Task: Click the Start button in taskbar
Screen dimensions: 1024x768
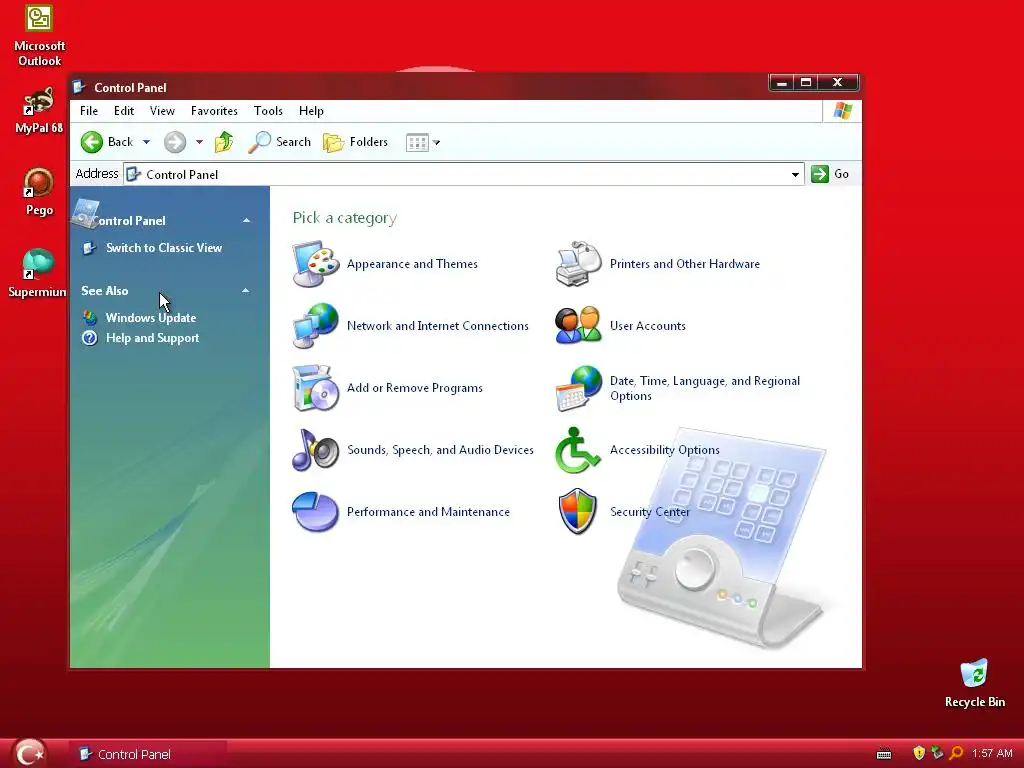Action: [x=29, y=753]
